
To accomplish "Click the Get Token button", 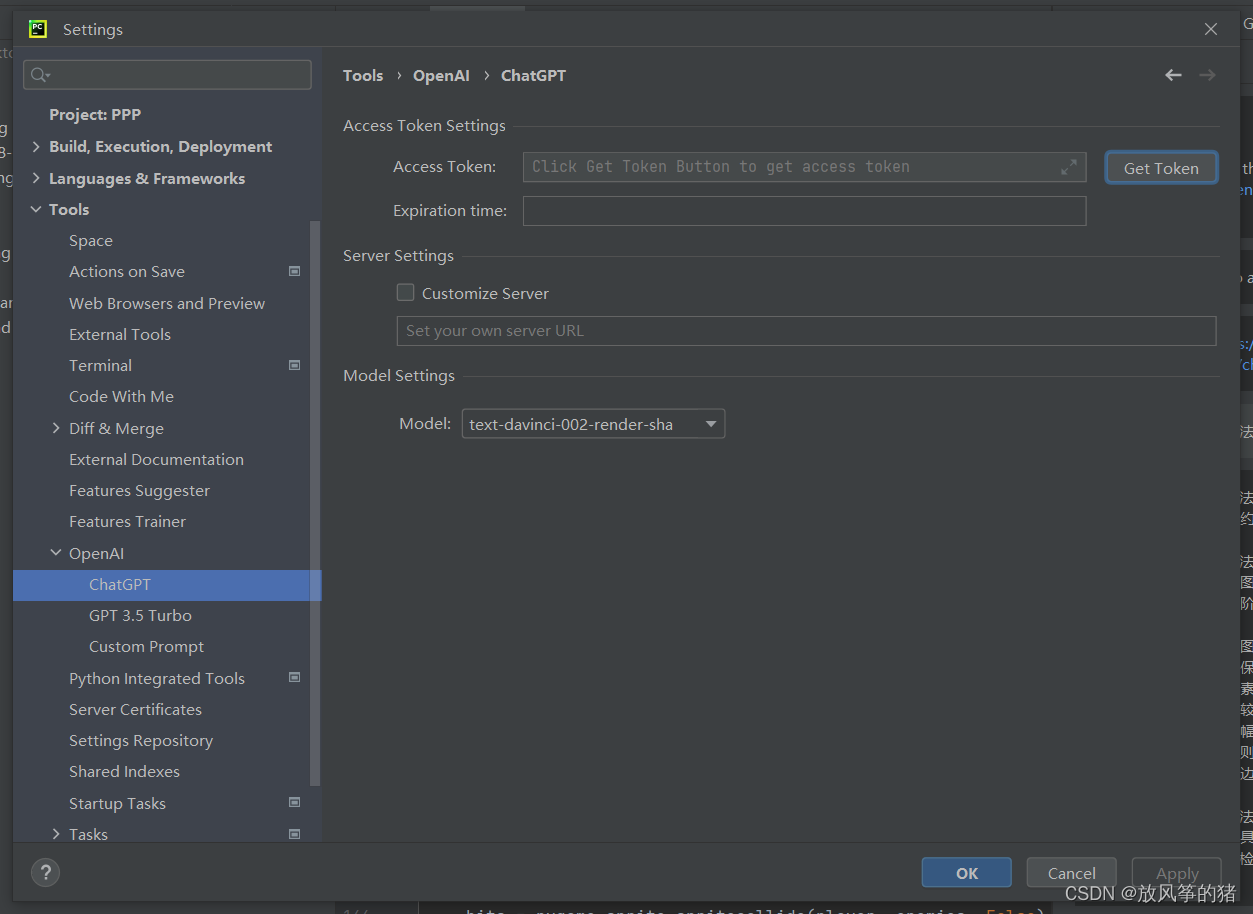I will pos(1161,168).
